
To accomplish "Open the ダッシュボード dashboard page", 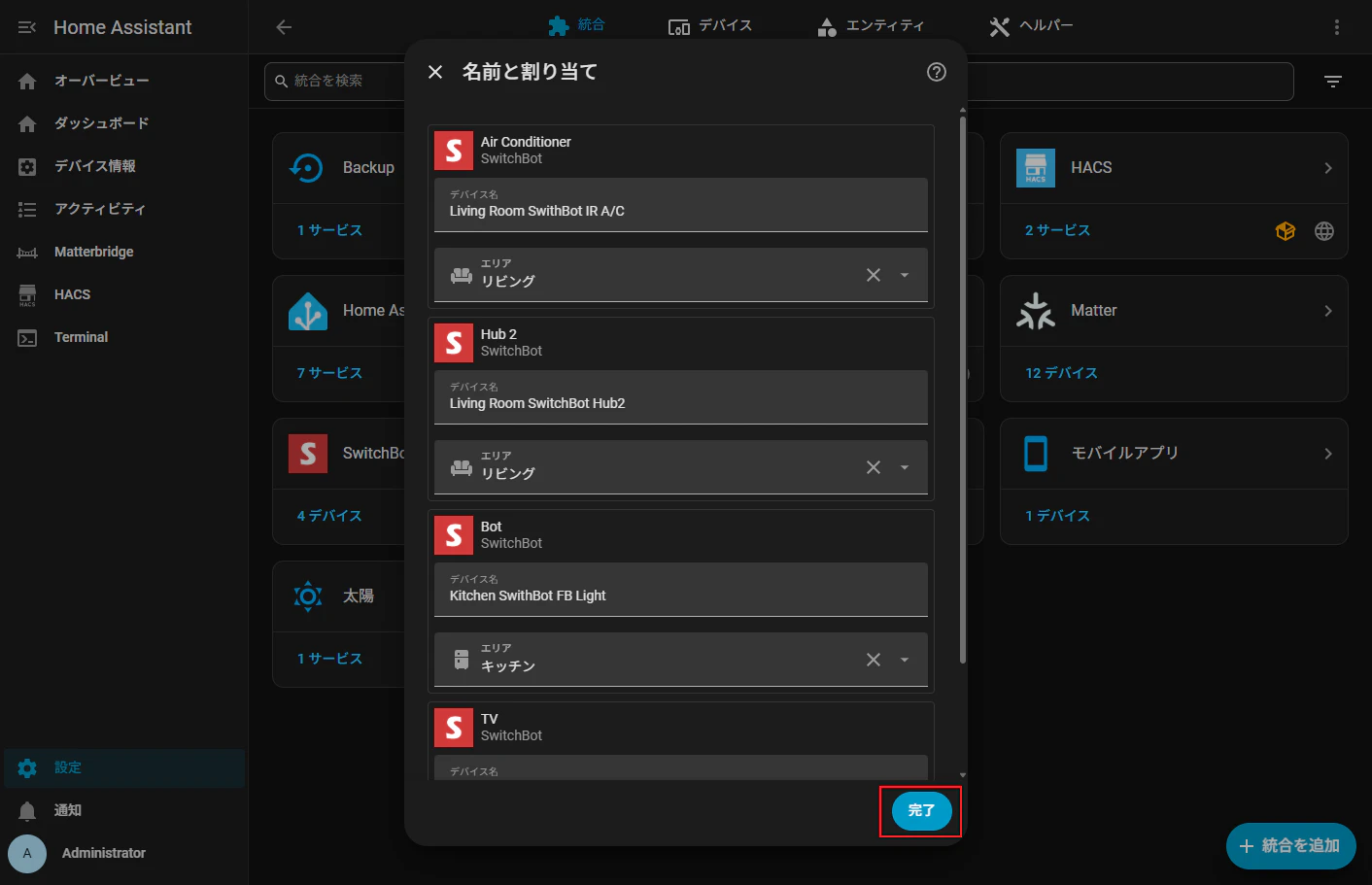I will coord(124,123).
